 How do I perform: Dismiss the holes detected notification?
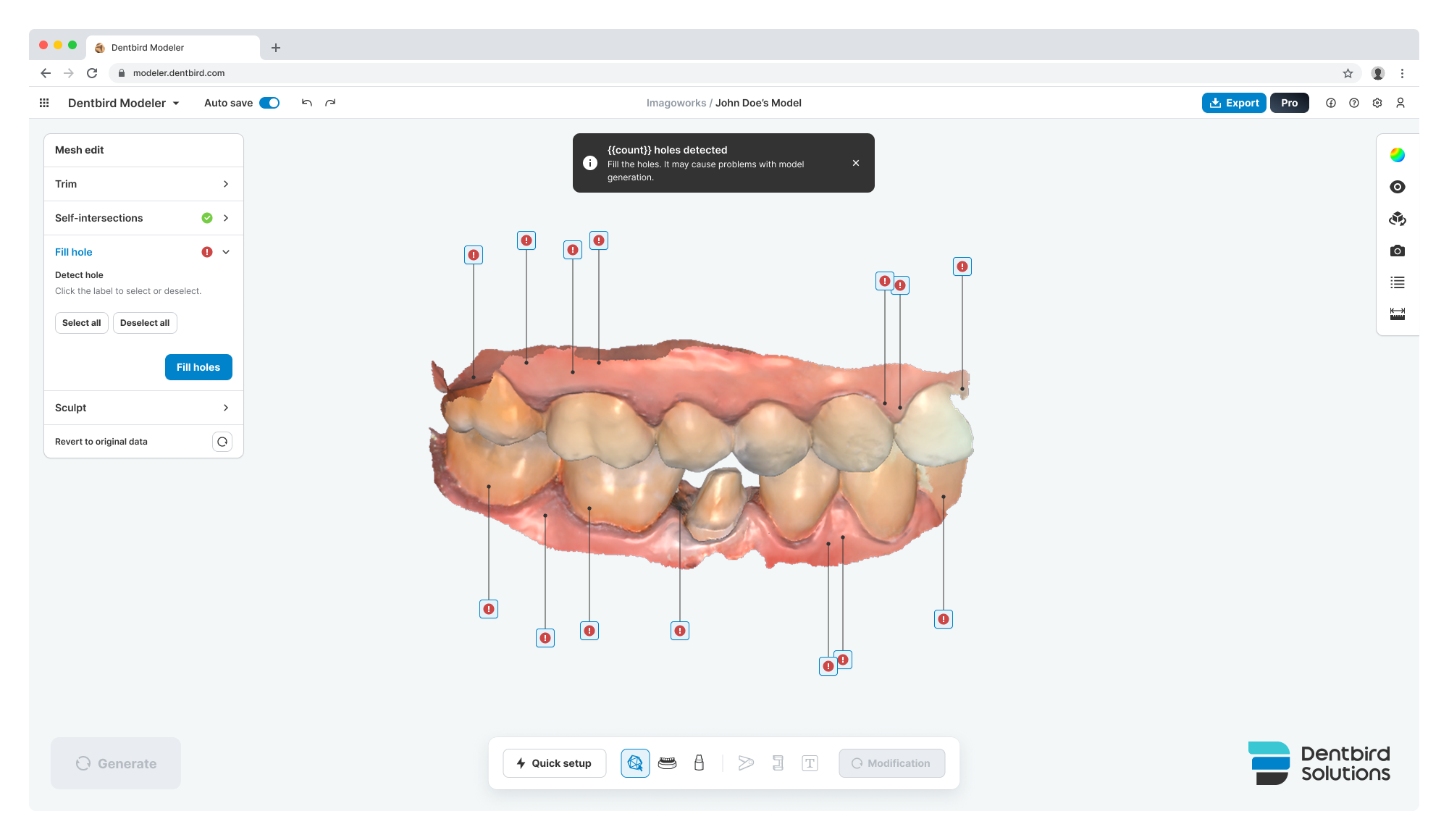856,163
